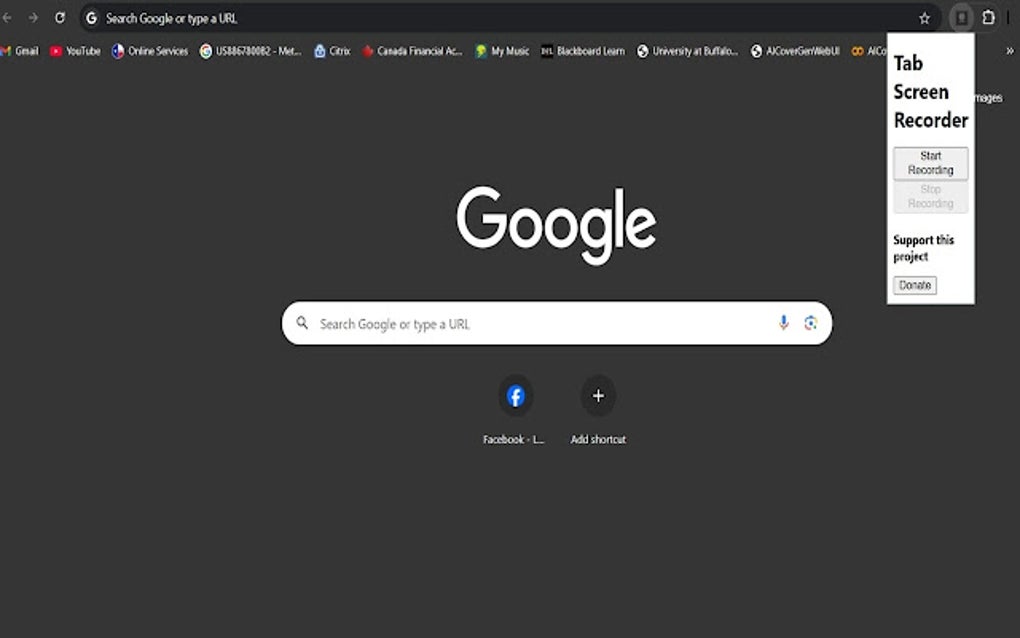
Task: Reload the current page
Action: point(59,17)
